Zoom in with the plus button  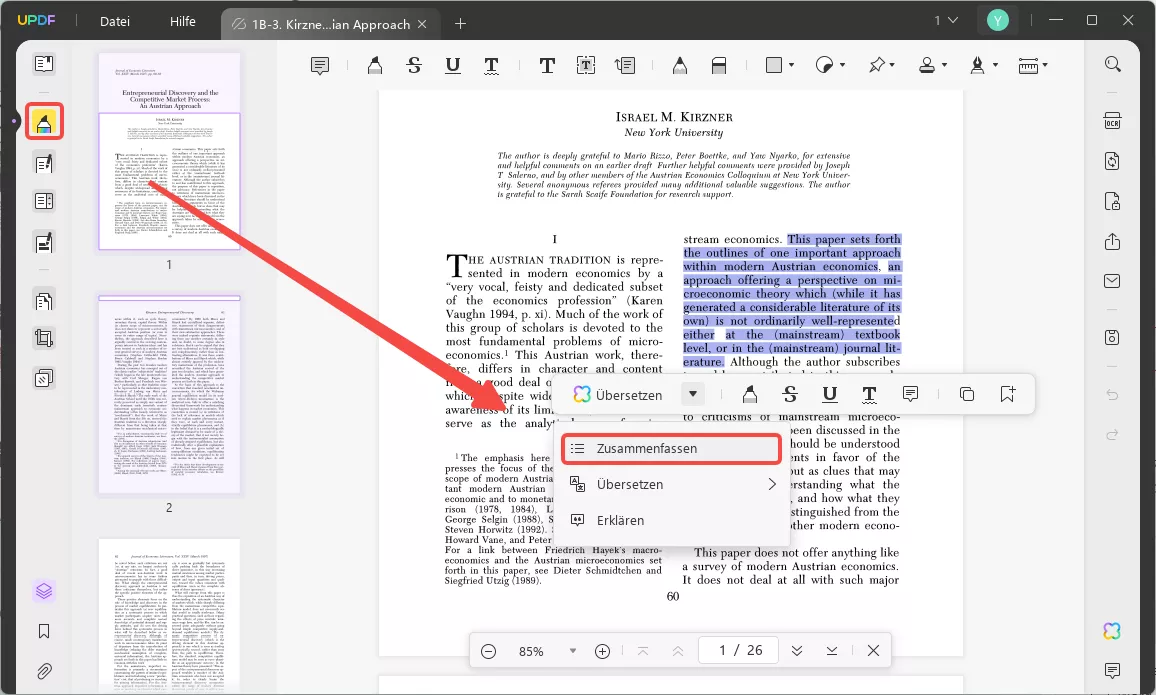[x=602, y=652]
